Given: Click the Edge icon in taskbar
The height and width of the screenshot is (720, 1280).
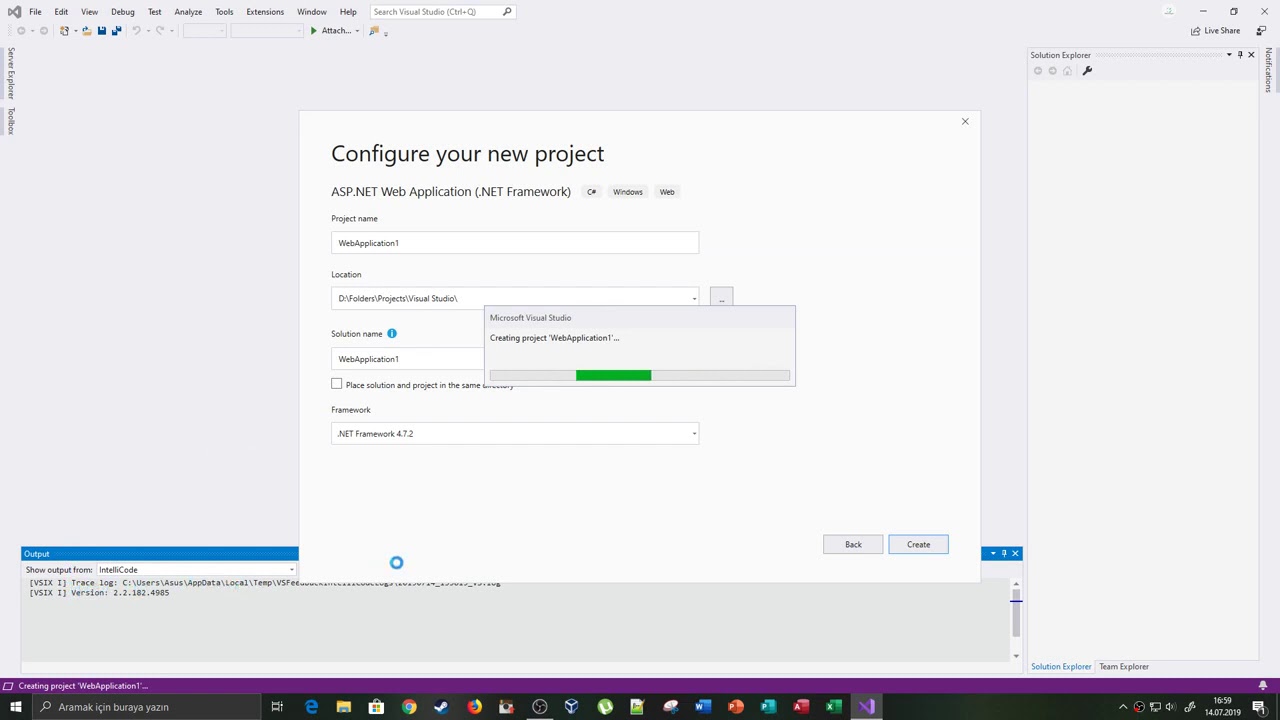Looking at the screenshot, I should click(311, 707).
